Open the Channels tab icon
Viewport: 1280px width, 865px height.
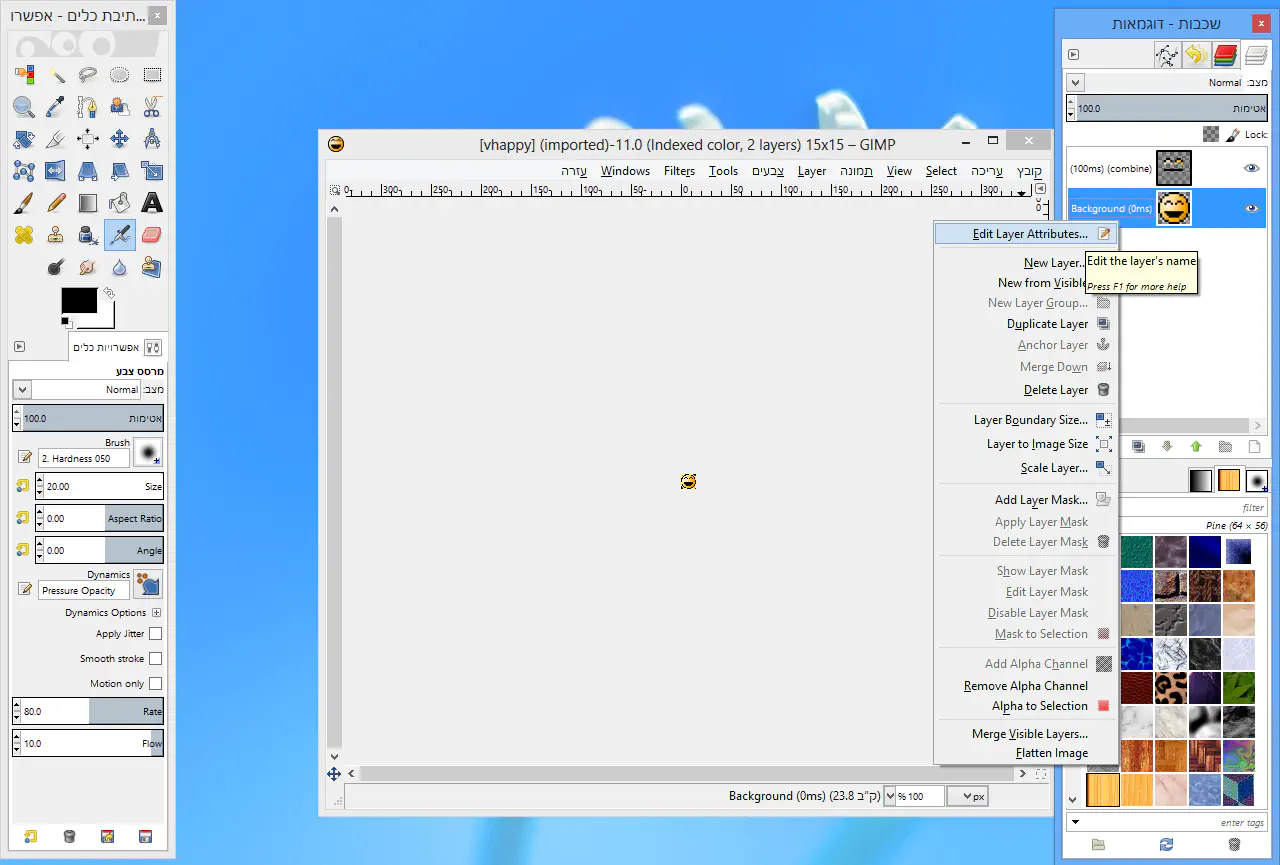(1226, 55)
